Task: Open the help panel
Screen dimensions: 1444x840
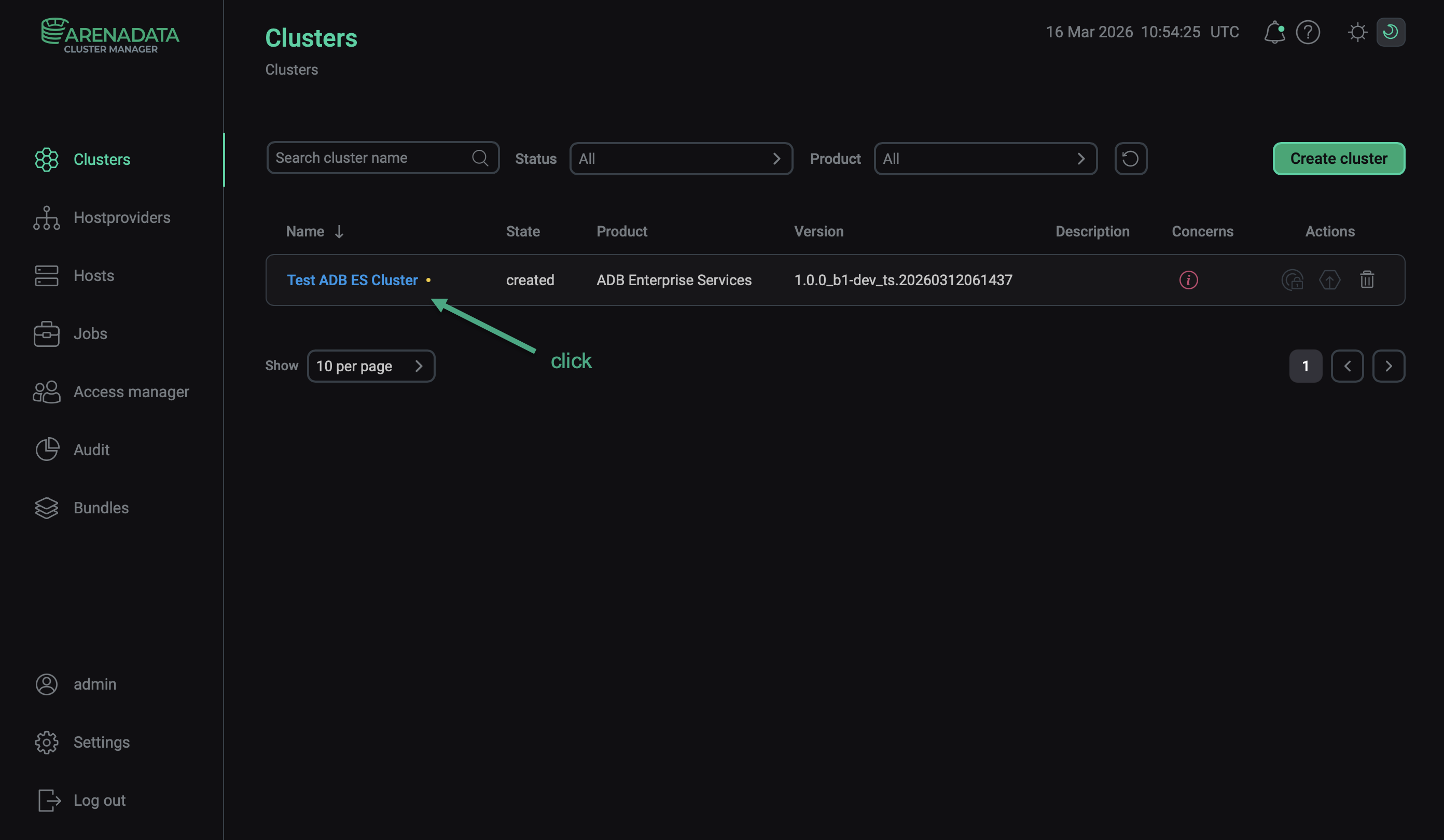Action: [x=1308, y=32]
